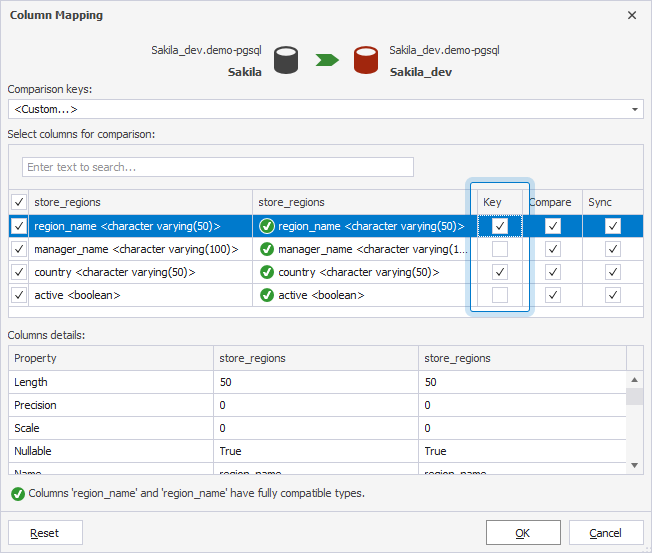Viewport: 652px width, 553px height.
Task: Click the green status icon beside compatibility message
Action: click(x=18, y=494)
